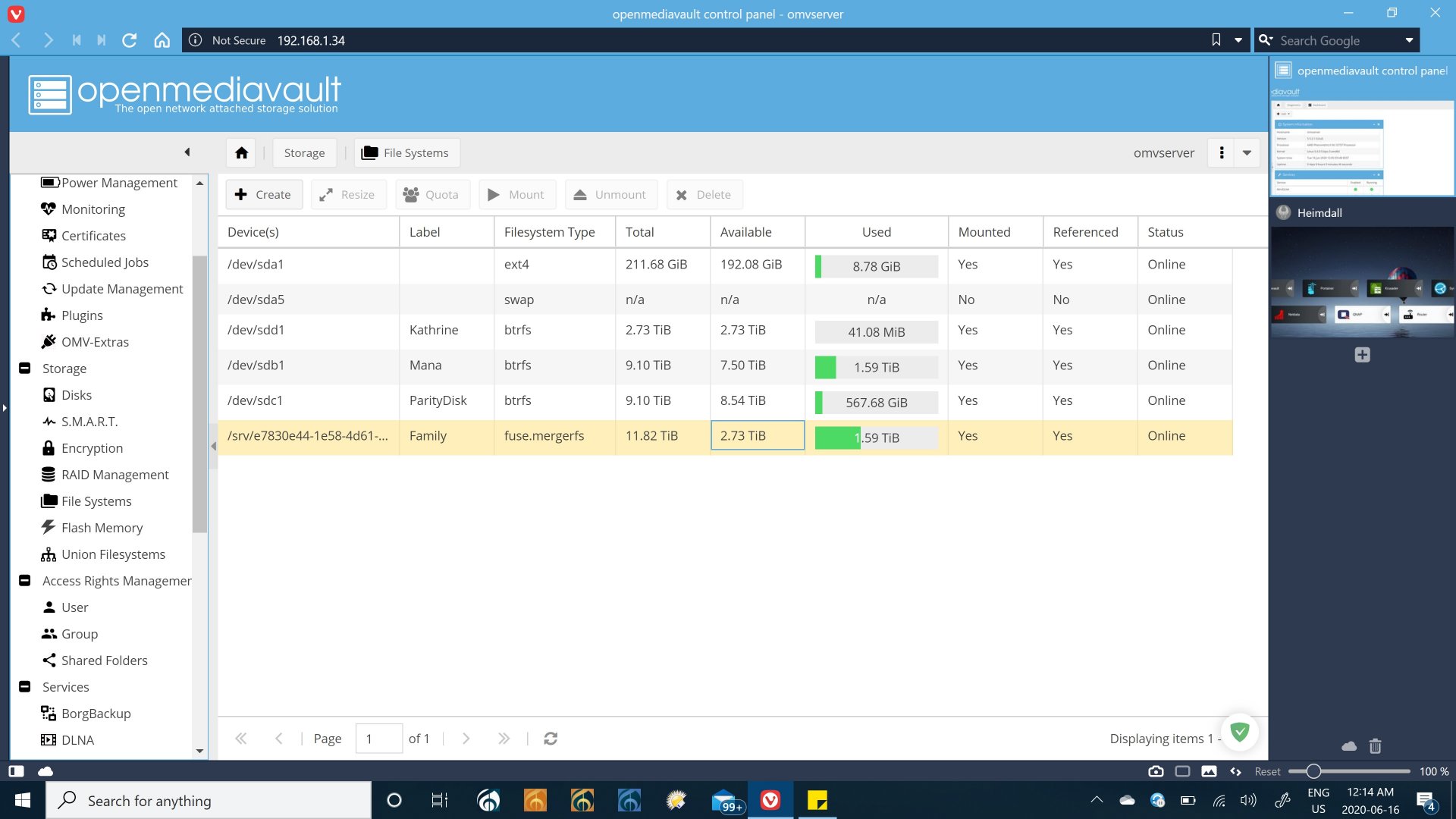1456x819 pixels.
Task: Select File Systems in sidebar
Action: pos(86,501)
